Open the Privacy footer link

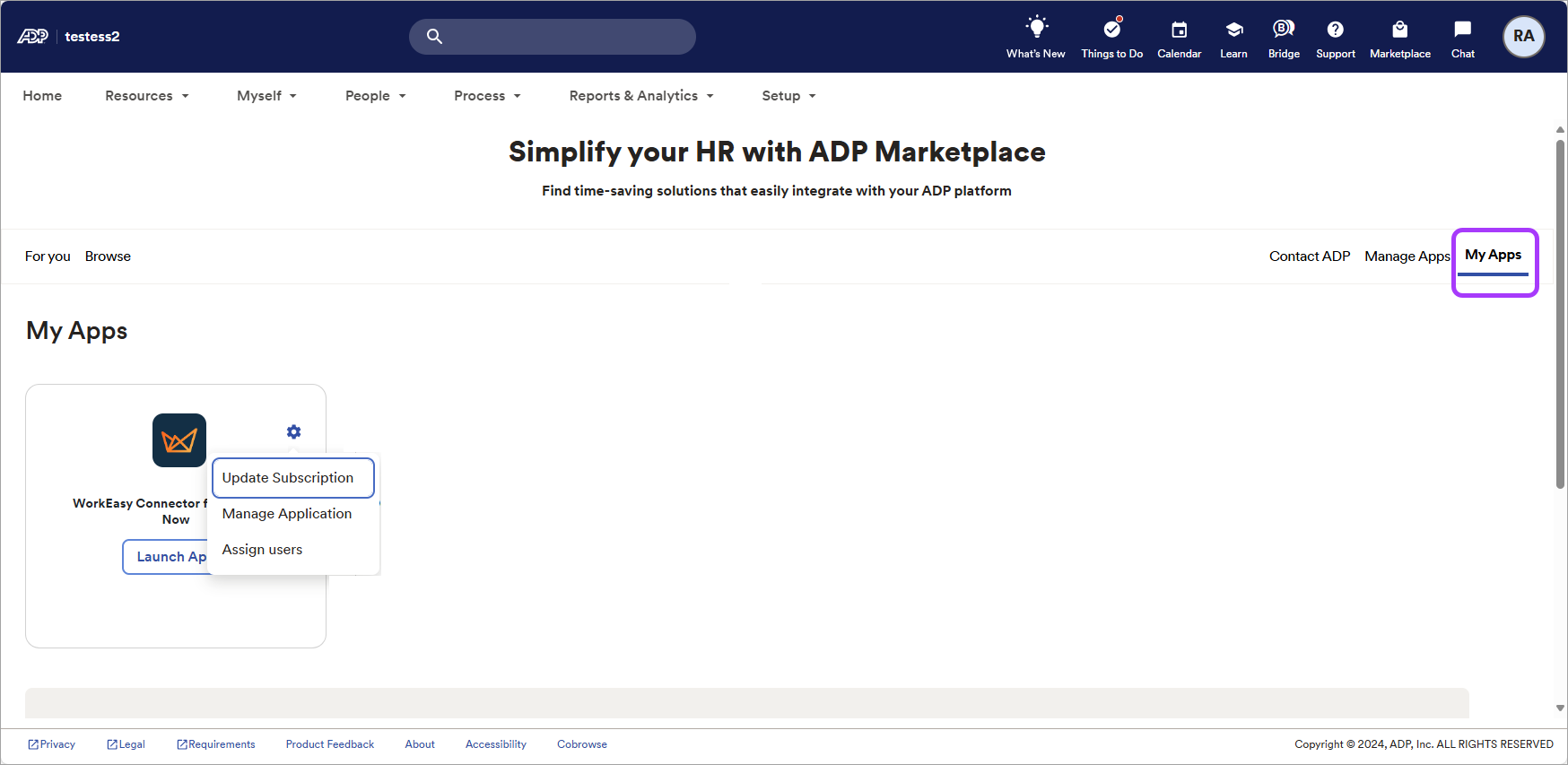tap(52, 744)
